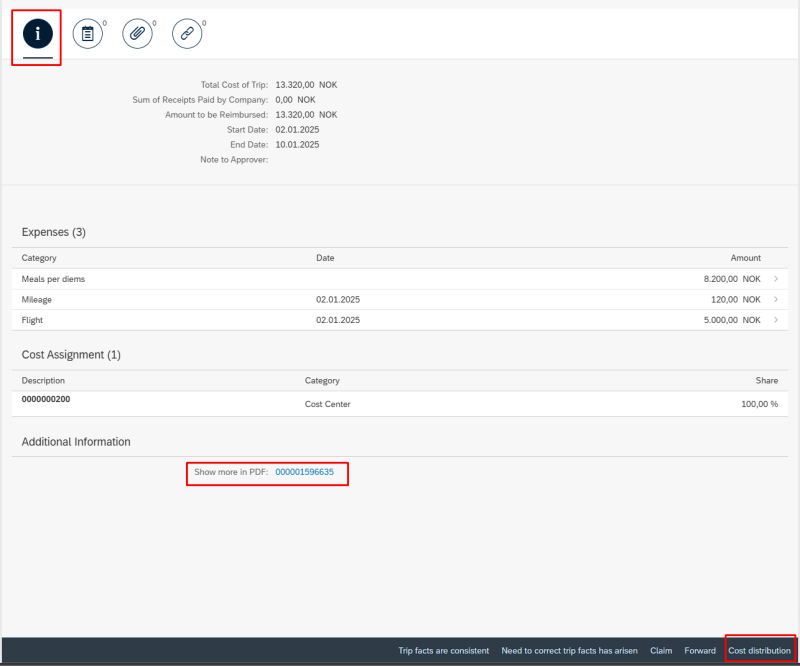This screenshot has width=800, height=666.
Task: Open the Attachments paperclip tab icon
Action: [137, 34]
